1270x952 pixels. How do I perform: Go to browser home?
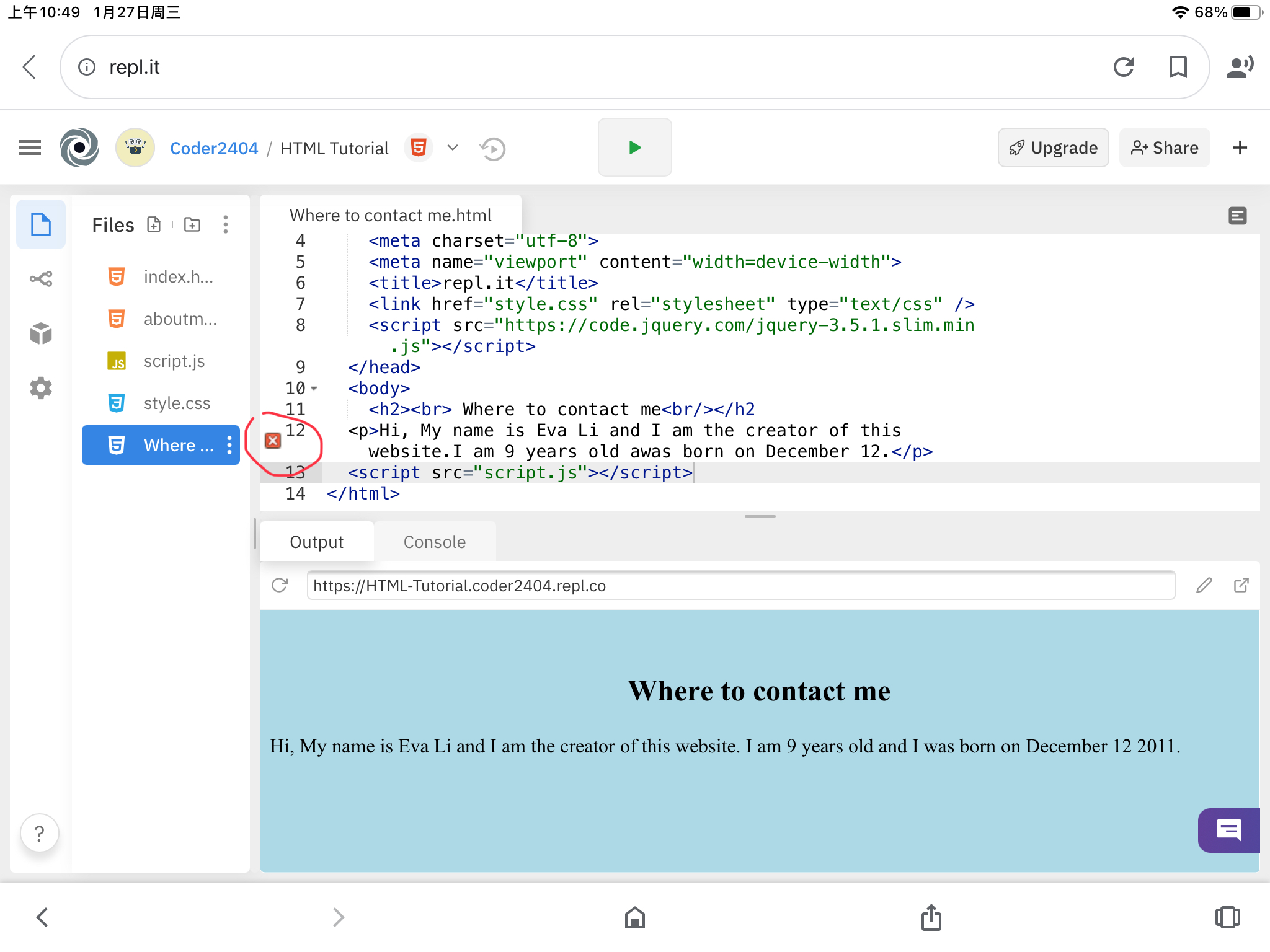(634, 917)
